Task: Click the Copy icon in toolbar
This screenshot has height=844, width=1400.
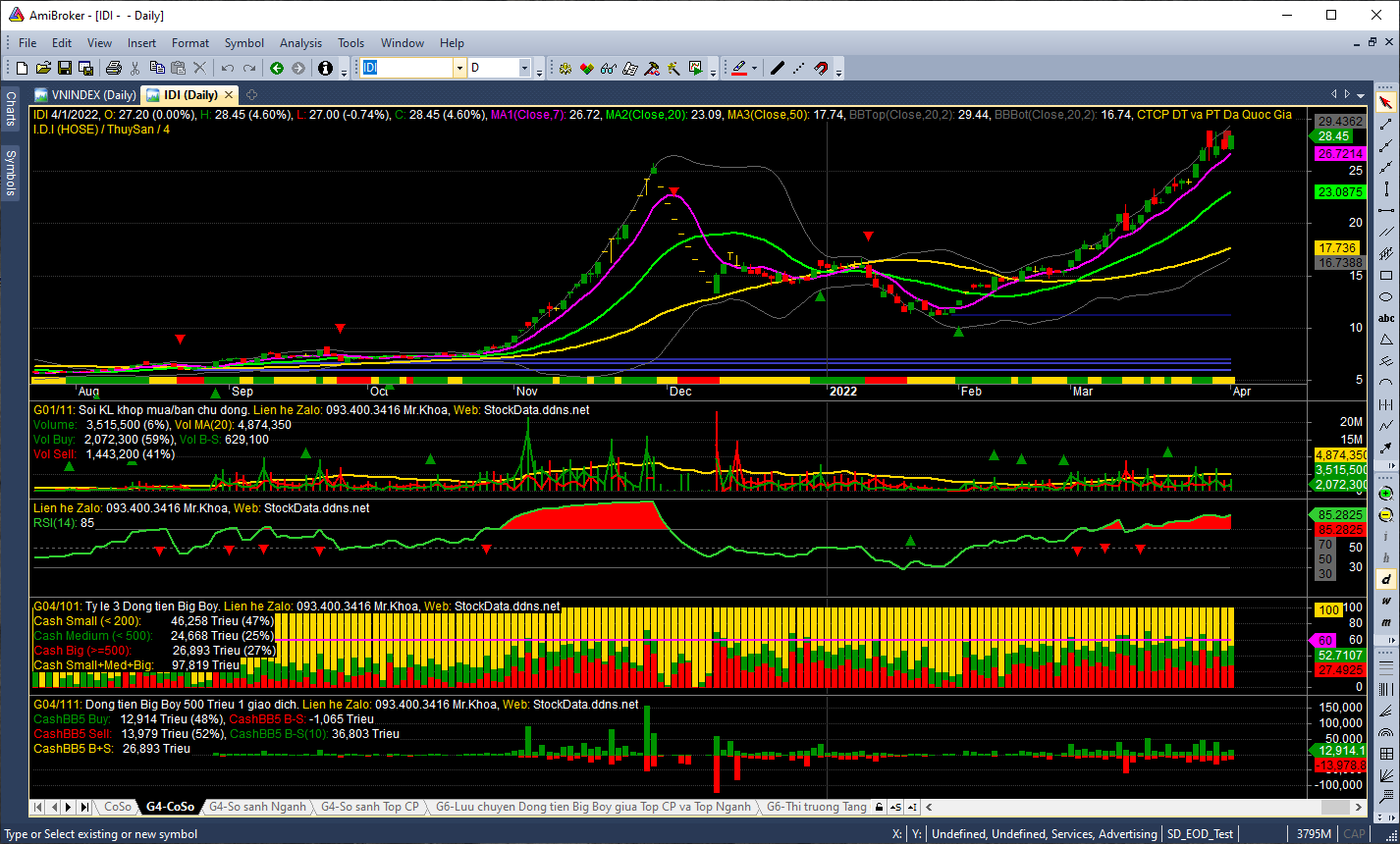Action: pyautogui.click(x=157, y=68)
